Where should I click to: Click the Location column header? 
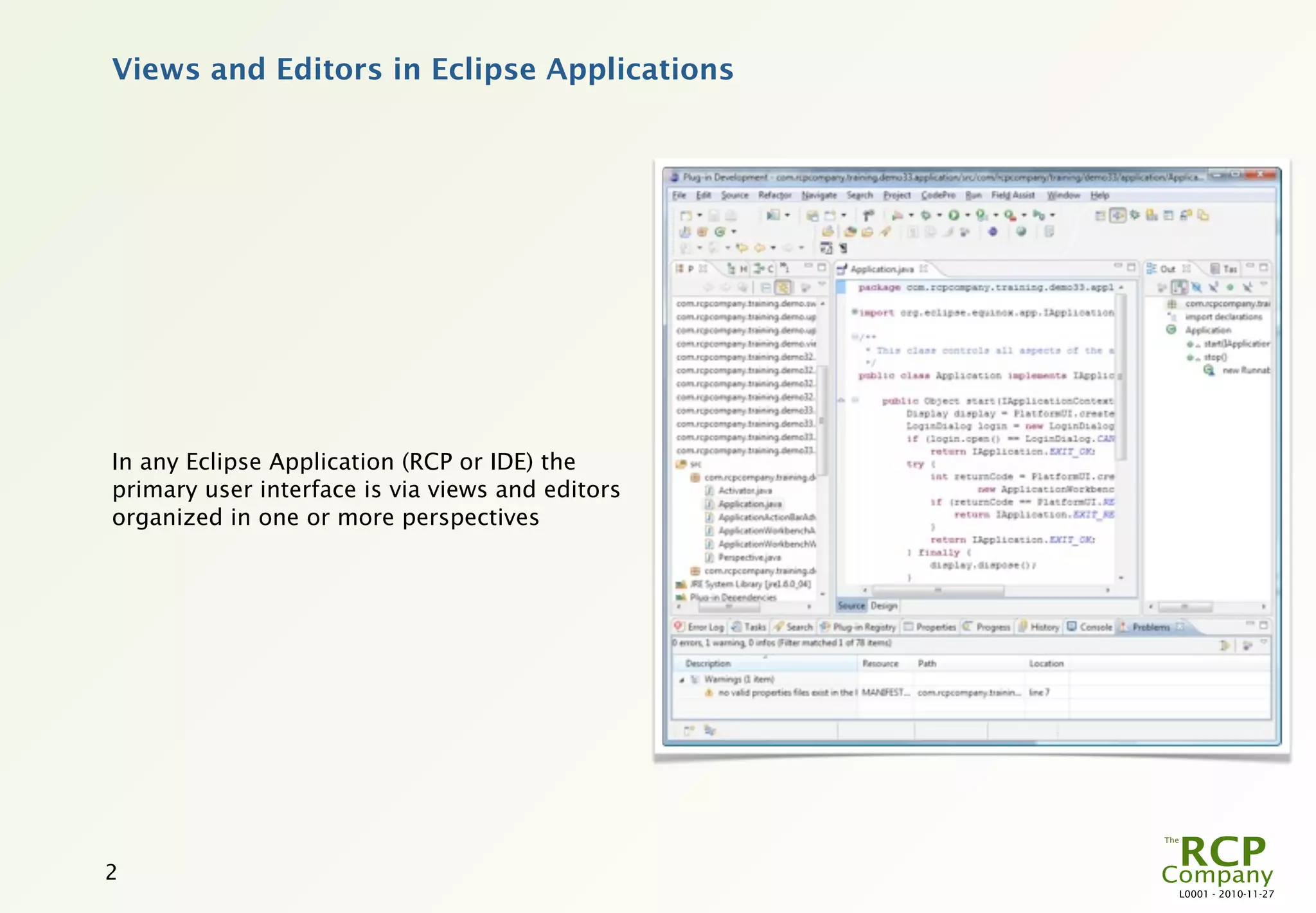pos(1046,663)
